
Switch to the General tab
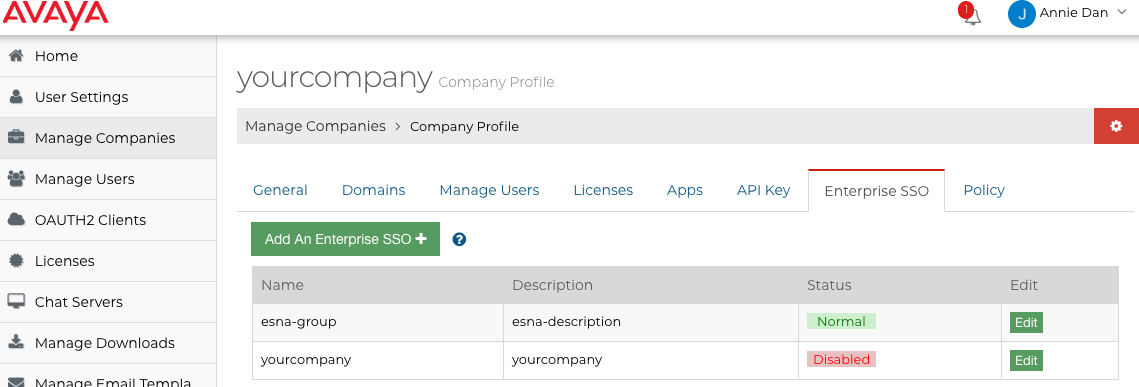tap(280, 190)
